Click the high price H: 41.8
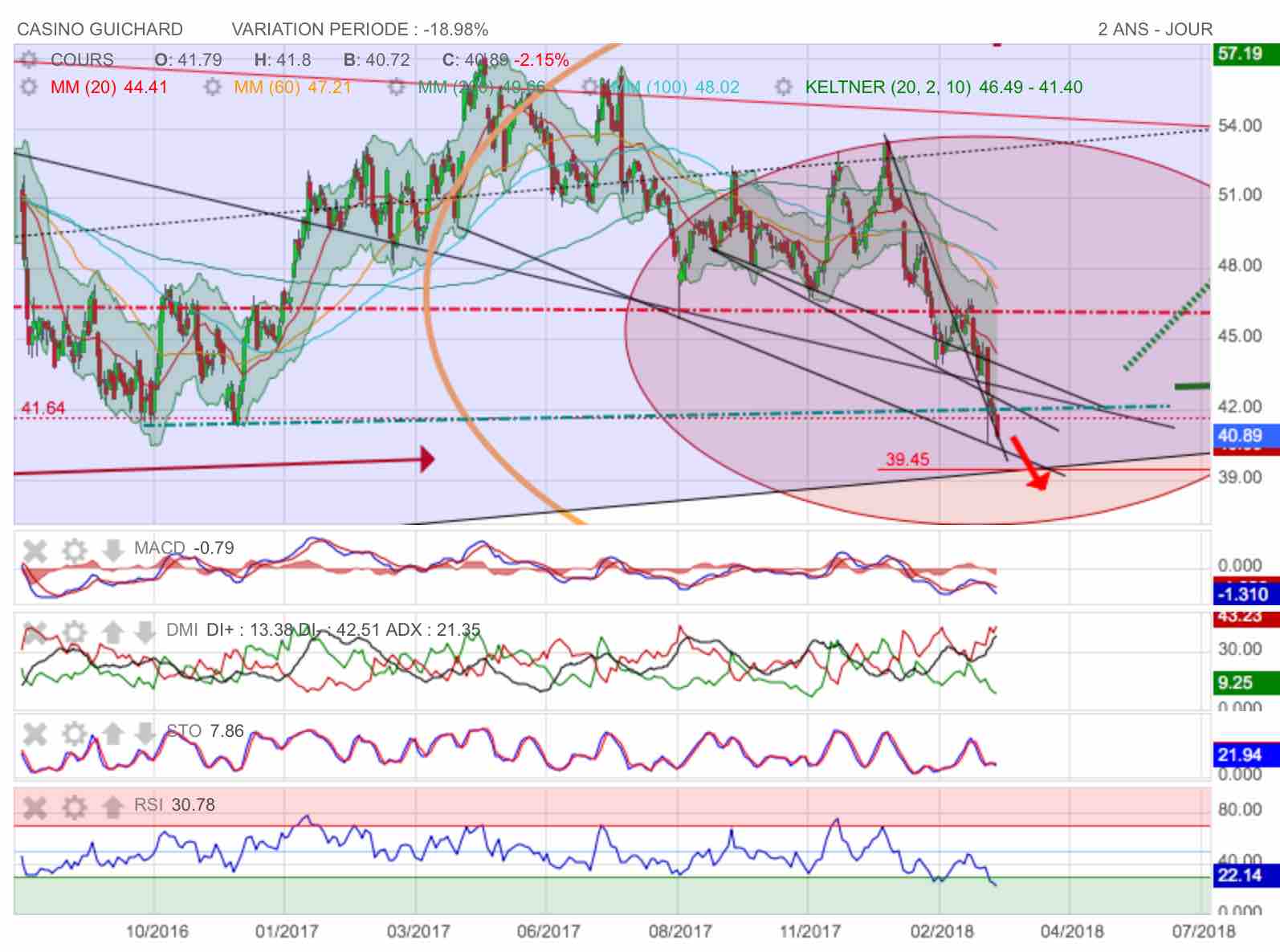 pyautogui.click(x=282, y=60)
